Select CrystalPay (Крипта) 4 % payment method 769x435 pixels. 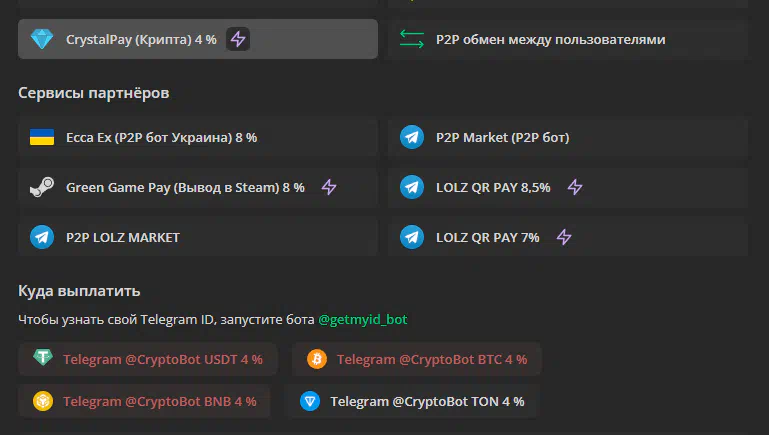198,39
